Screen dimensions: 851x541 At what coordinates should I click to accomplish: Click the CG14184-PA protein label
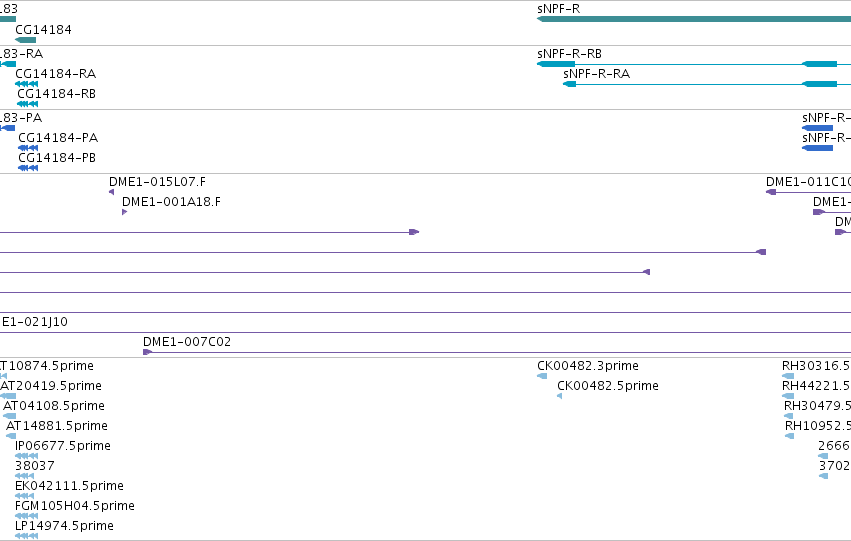58,138
